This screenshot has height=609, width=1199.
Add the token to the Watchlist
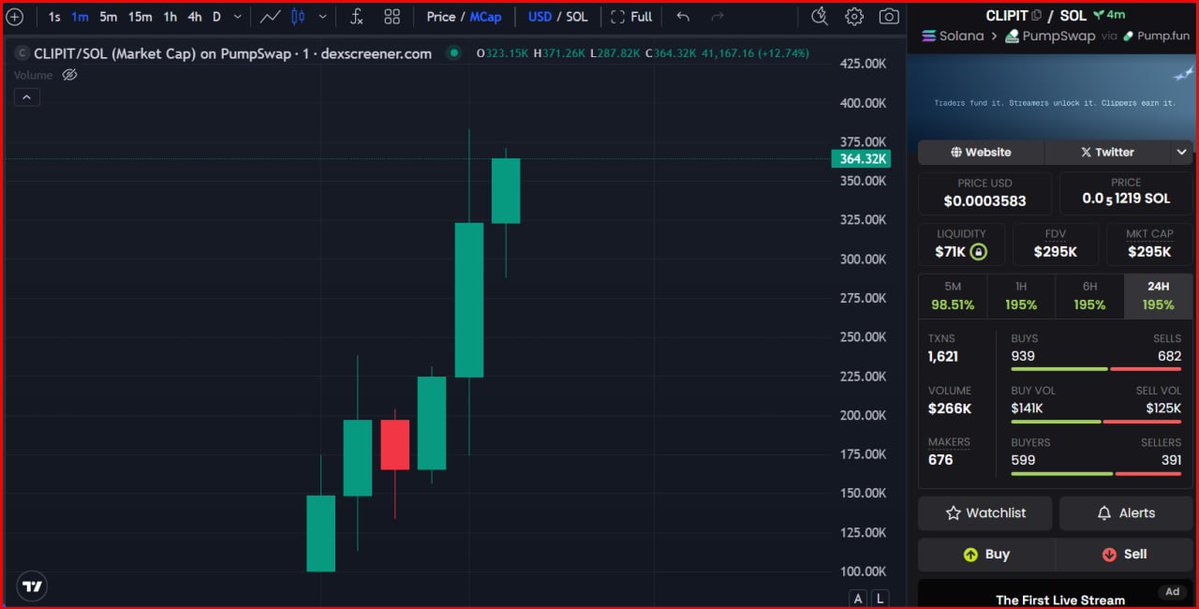coord(985,513)
